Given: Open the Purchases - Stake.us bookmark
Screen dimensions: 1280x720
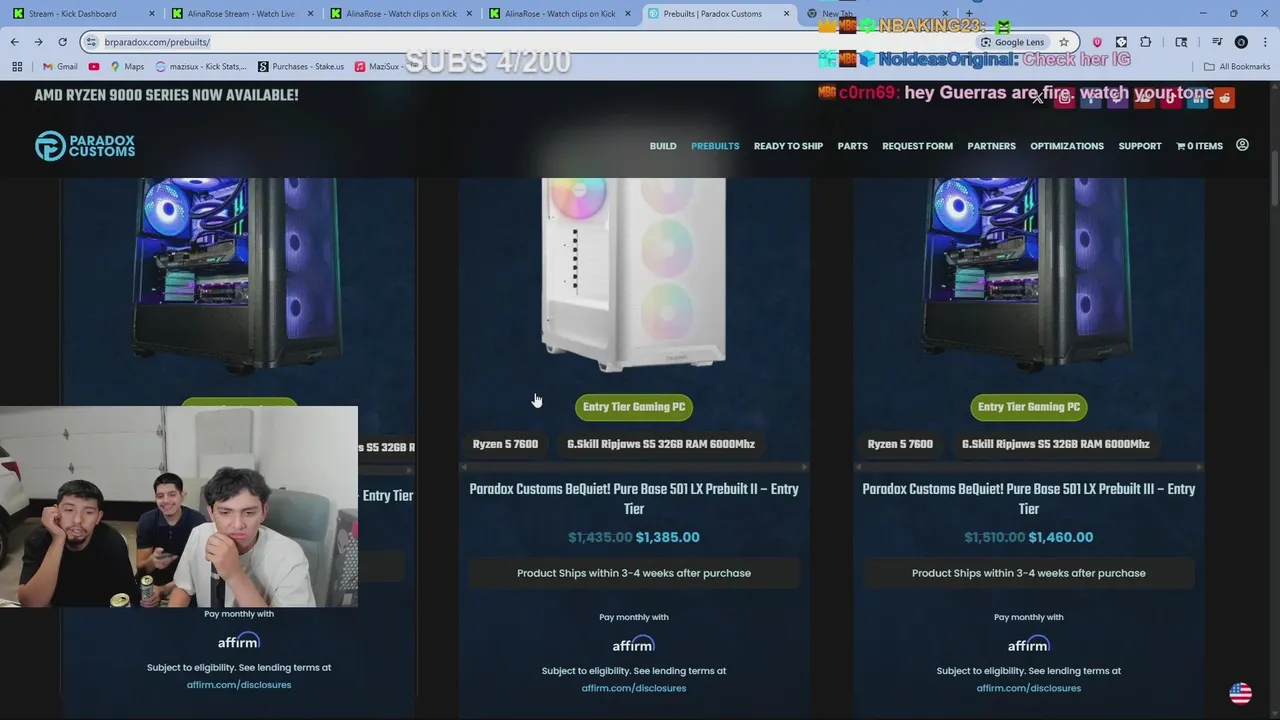Looking at the screenshot, I should [301, 67].
